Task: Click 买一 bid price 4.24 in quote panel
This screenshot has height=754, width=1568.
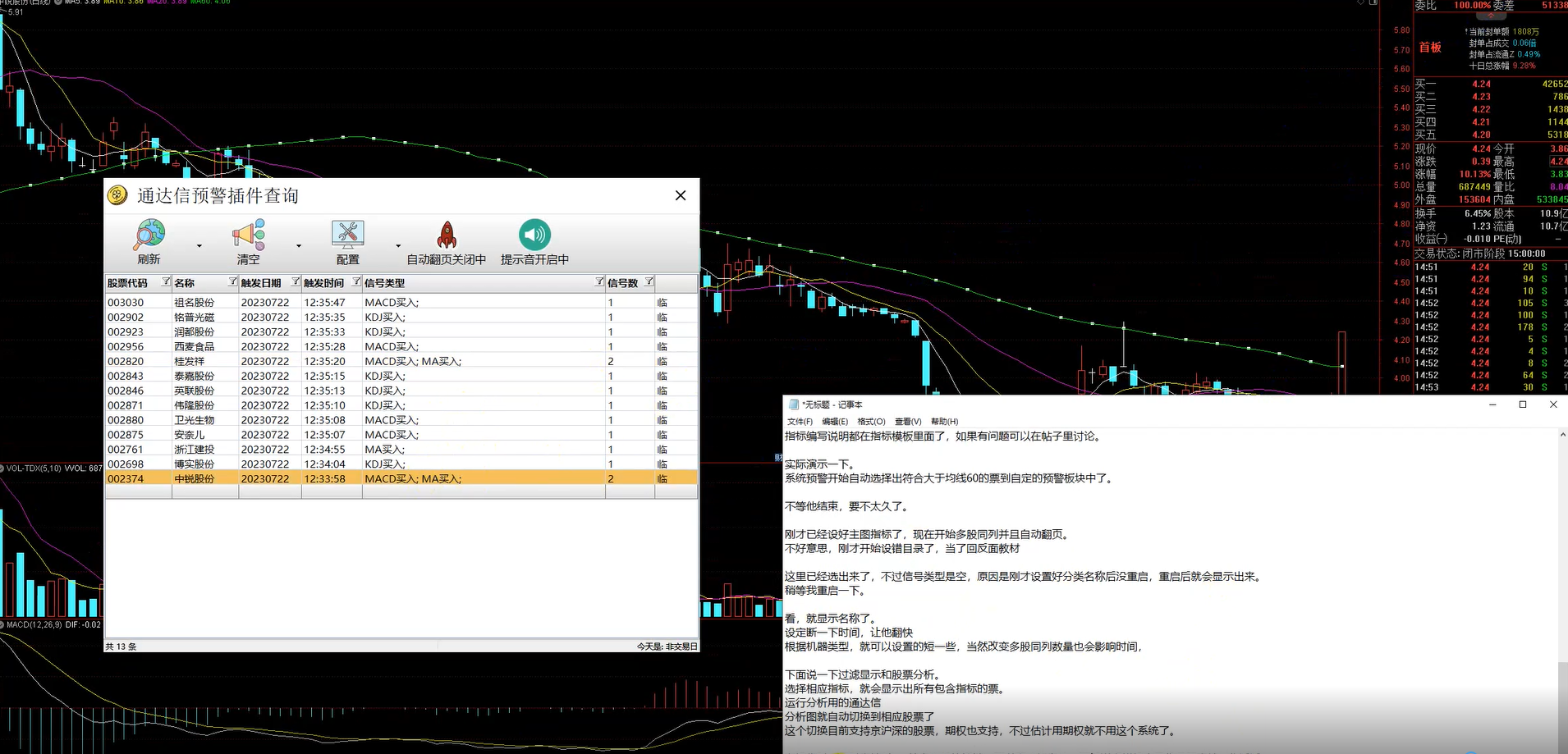Action: tap(1481, 85)
